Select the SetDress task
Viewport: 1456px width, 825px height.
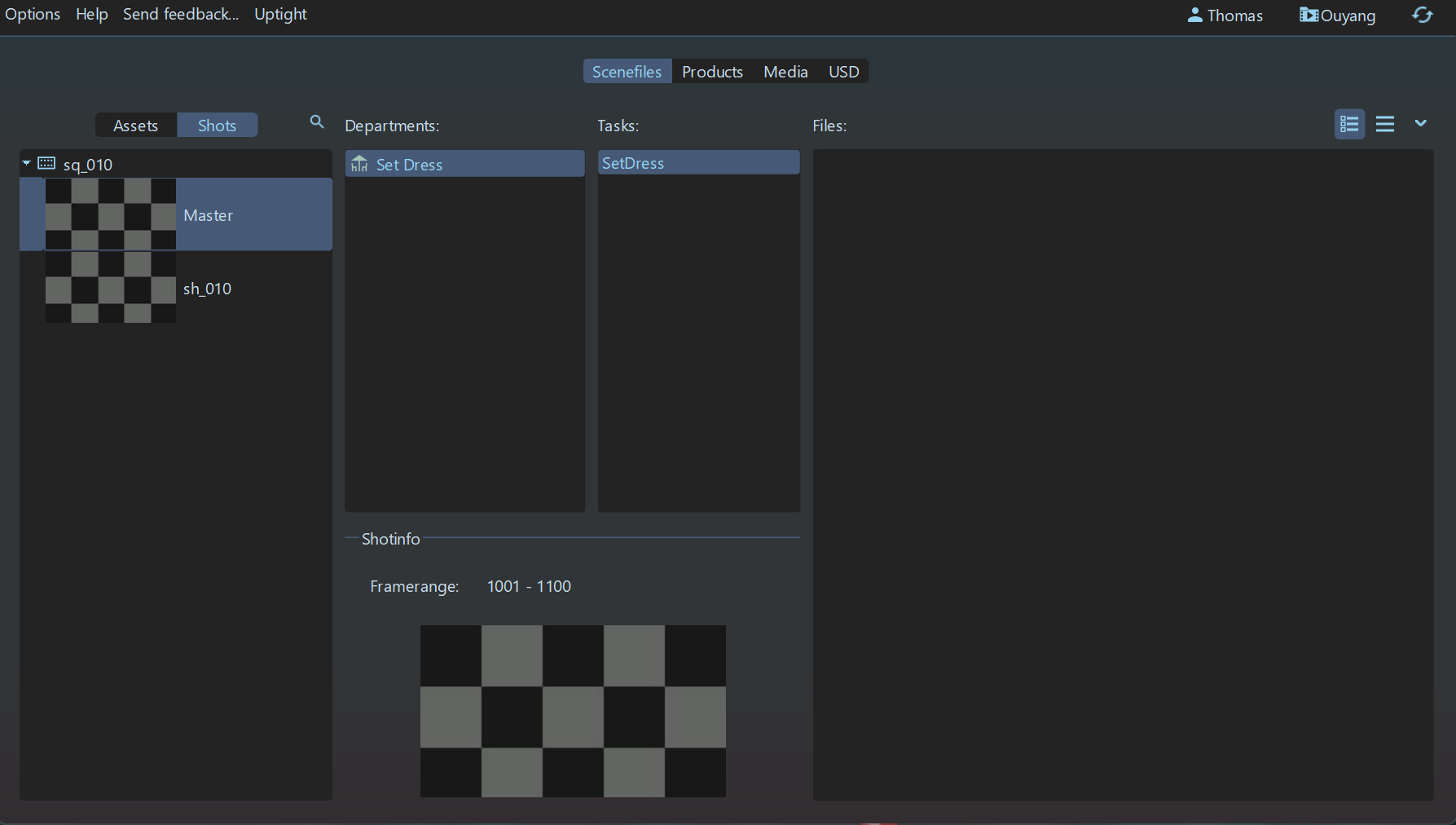633,163
